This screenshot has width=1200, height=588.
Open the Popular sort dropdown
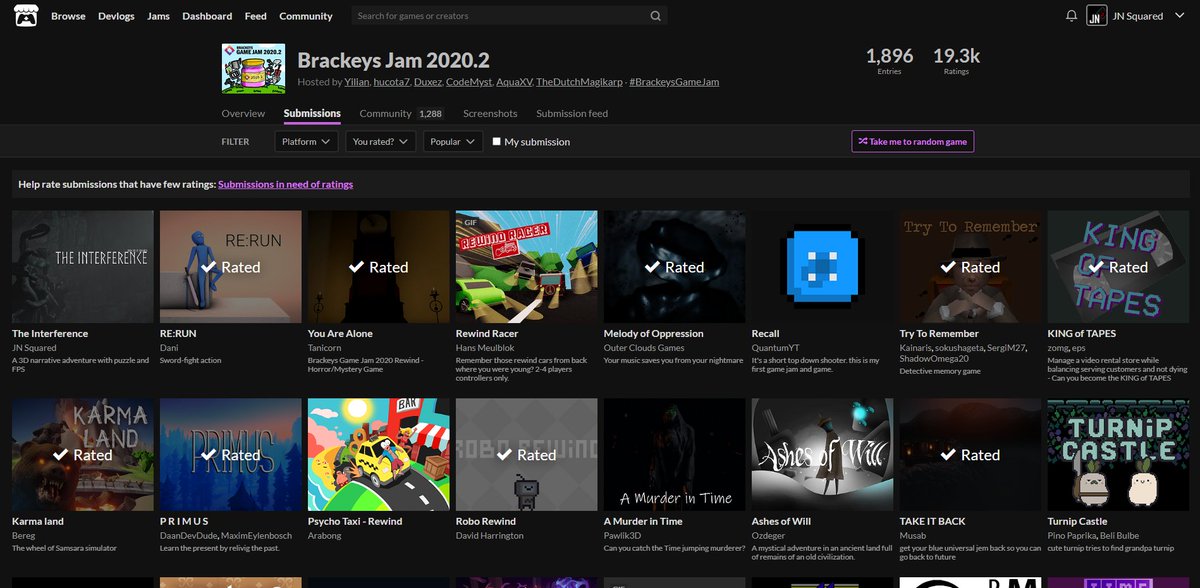tap(453, 142)
